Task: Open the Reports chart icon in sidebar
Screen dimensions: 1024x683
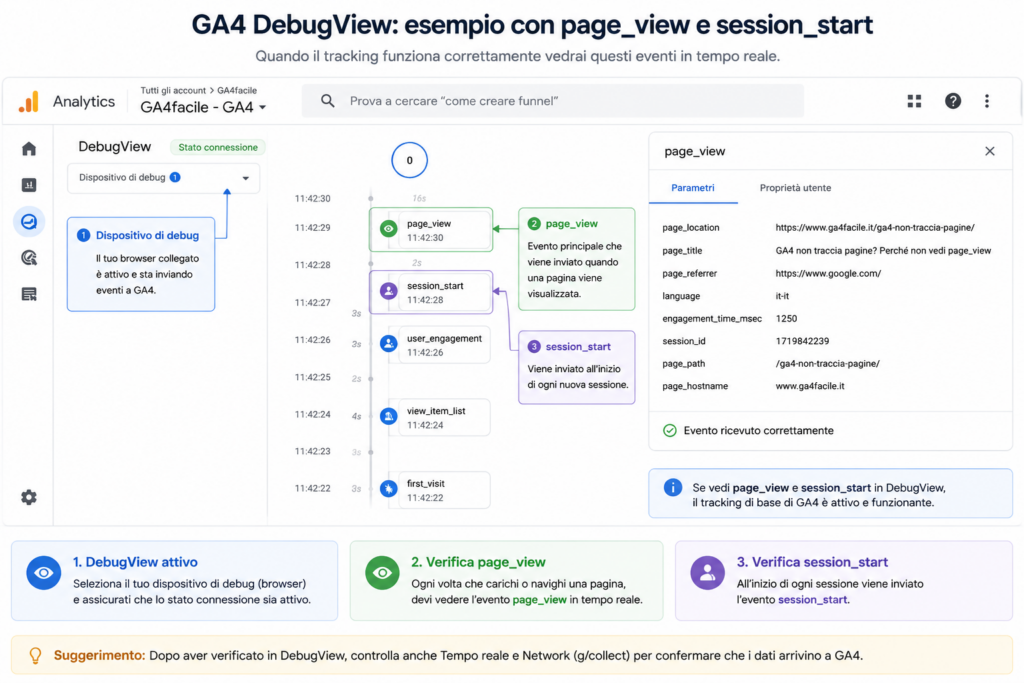Action: (x=29, y=185)
